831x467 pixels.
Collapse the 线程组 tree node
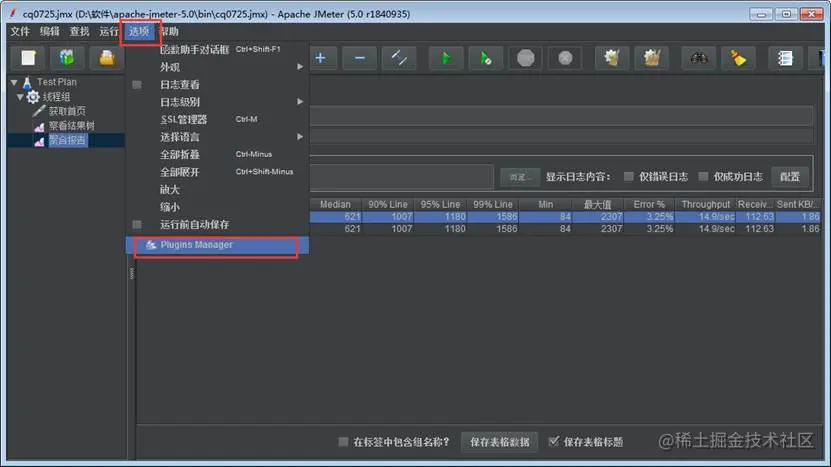tap(20, 97)
